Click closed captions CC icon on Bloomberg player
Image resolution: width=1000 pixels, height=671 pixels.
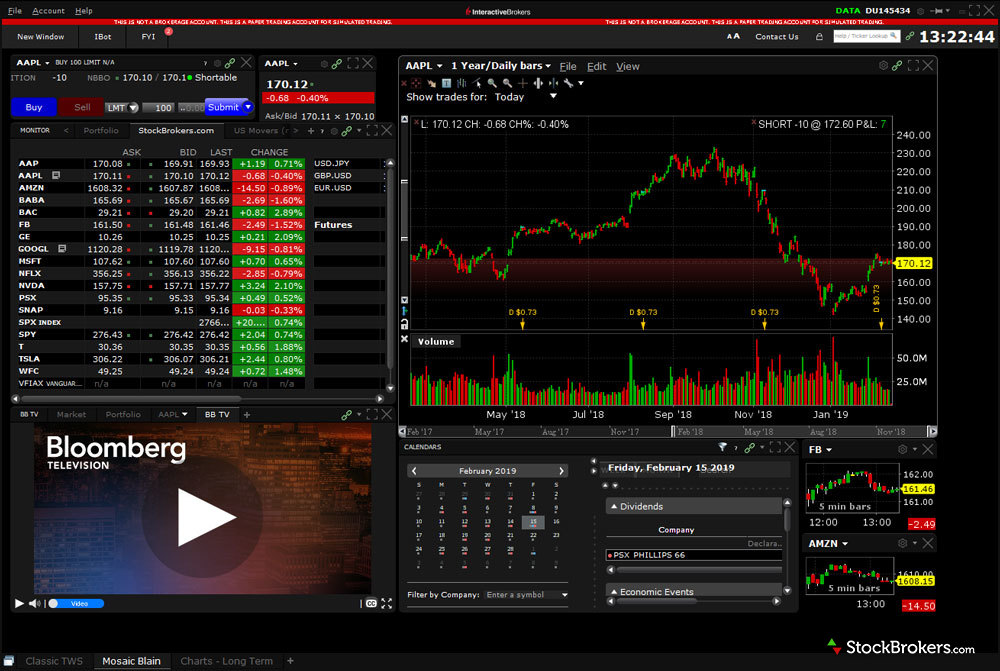tap(371, 603)
